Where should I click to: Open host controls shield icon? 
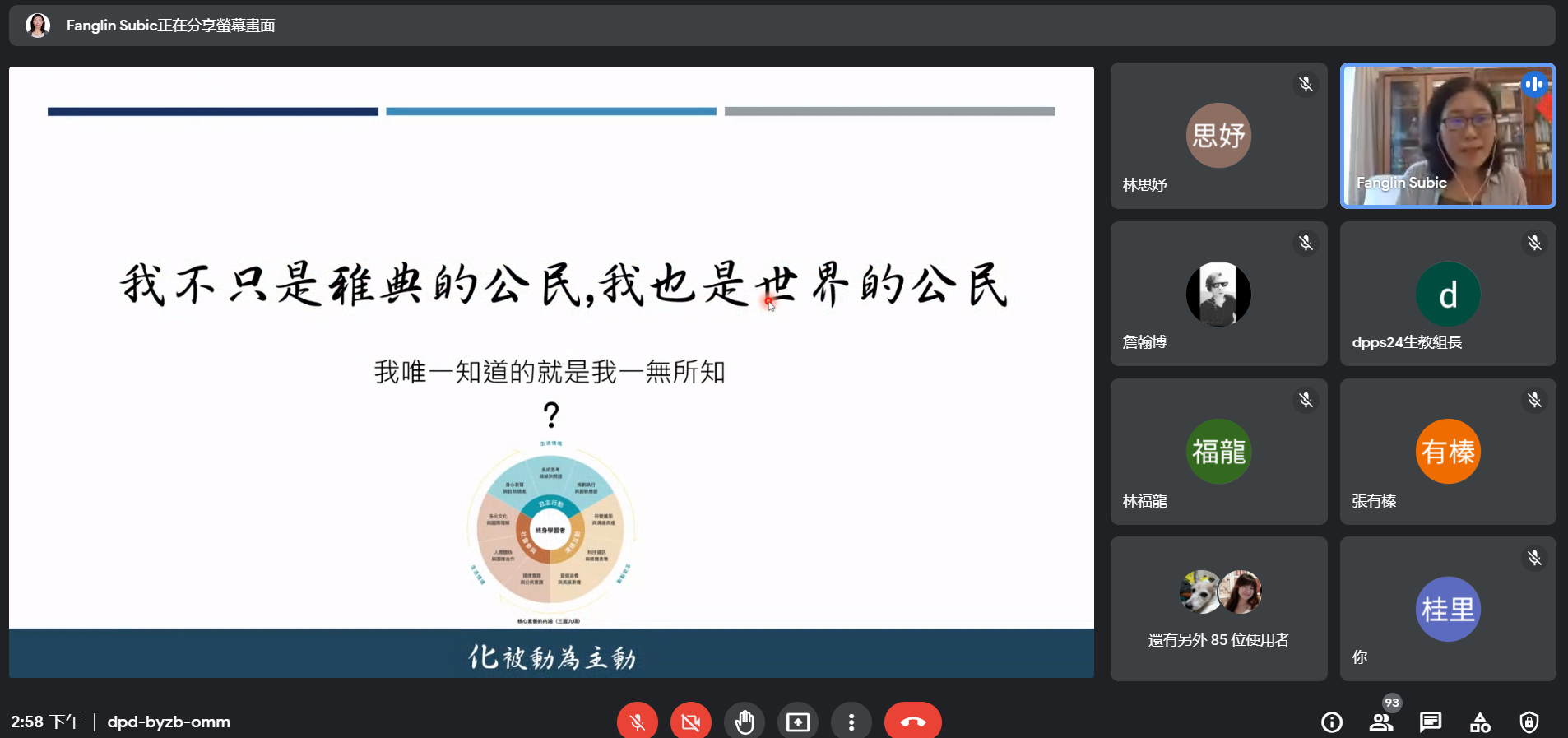1529,722
